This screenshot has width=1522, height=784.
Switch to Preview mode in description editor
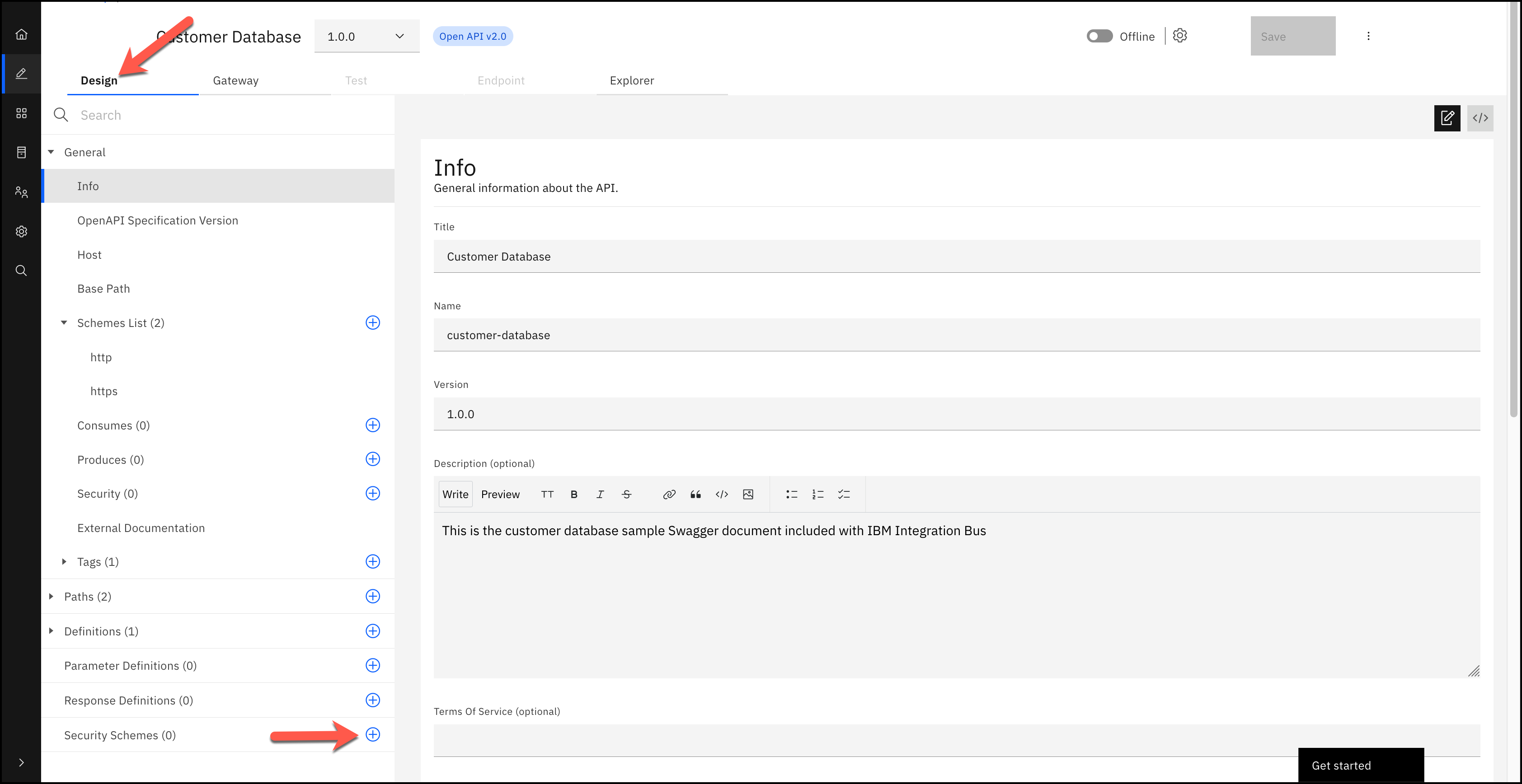click(499, 494)
